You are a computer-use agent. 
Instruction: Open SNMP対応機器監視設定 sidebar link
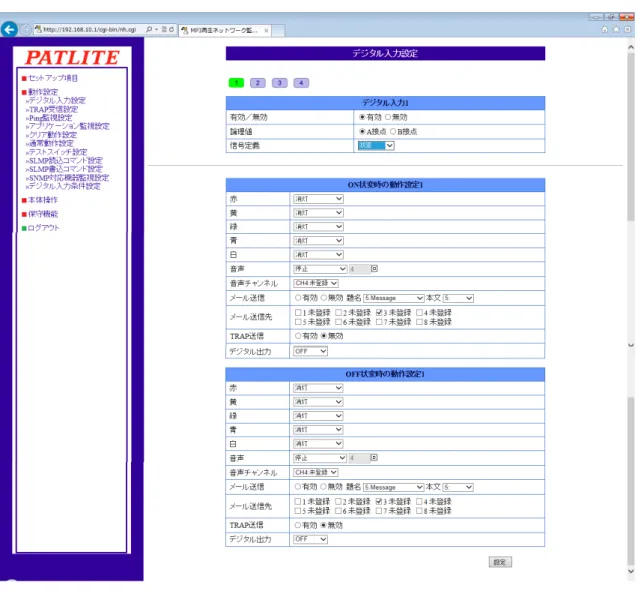pos(69,177)
